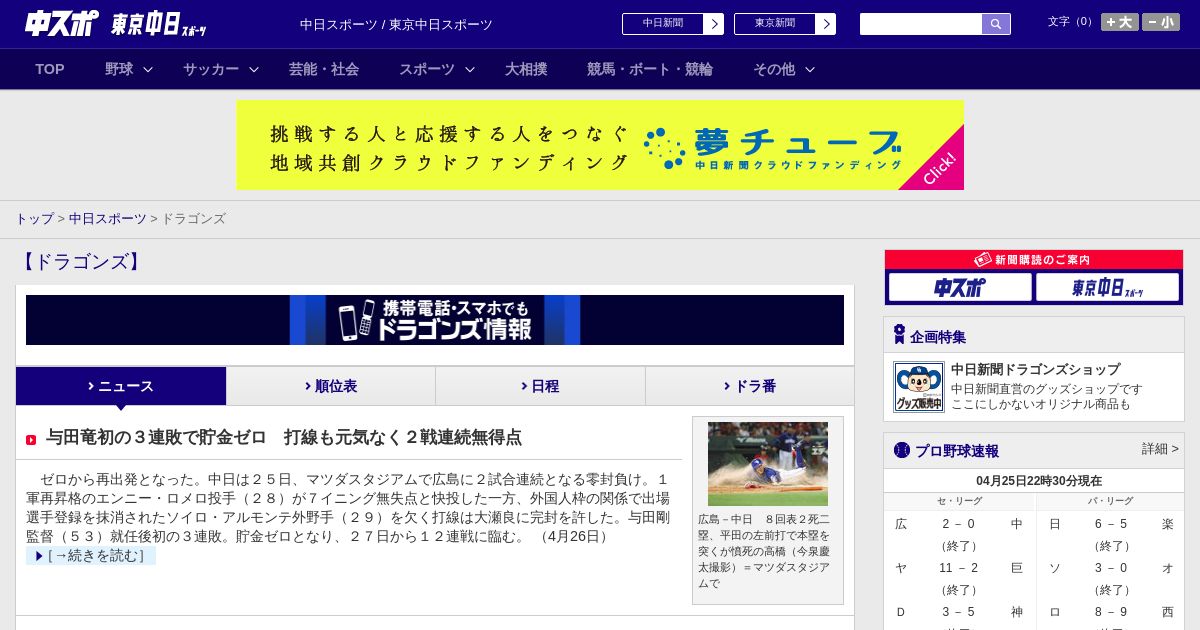Increase text size with 大 button
This screenshot has height=630, width=1200.
[x=1120, y=22]
